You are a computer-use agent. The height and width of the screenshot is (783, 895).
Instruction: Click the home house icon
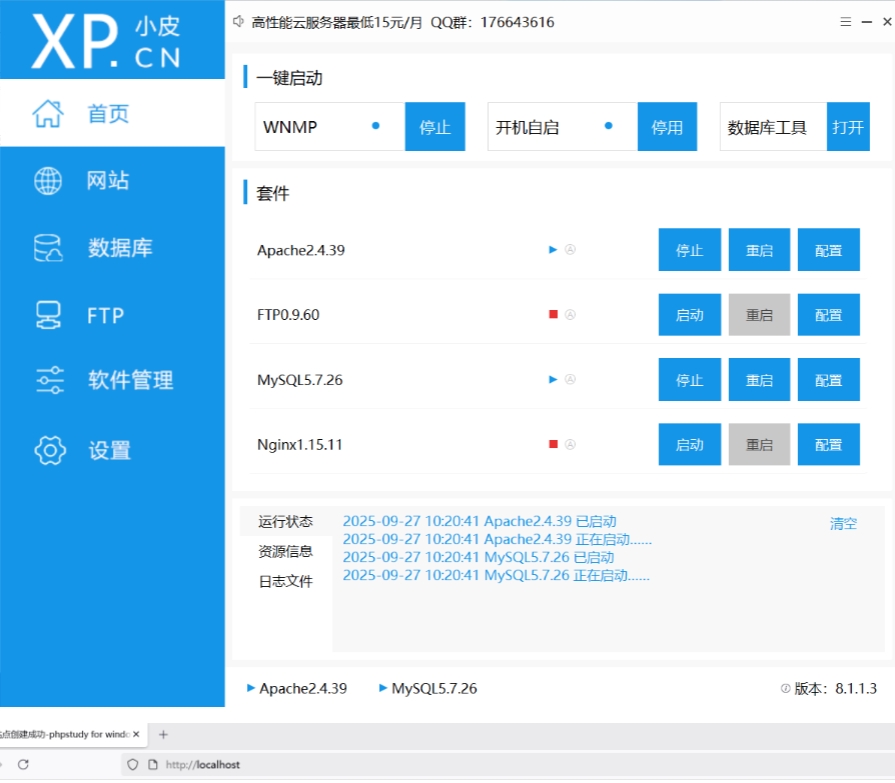tap(48, 113)
